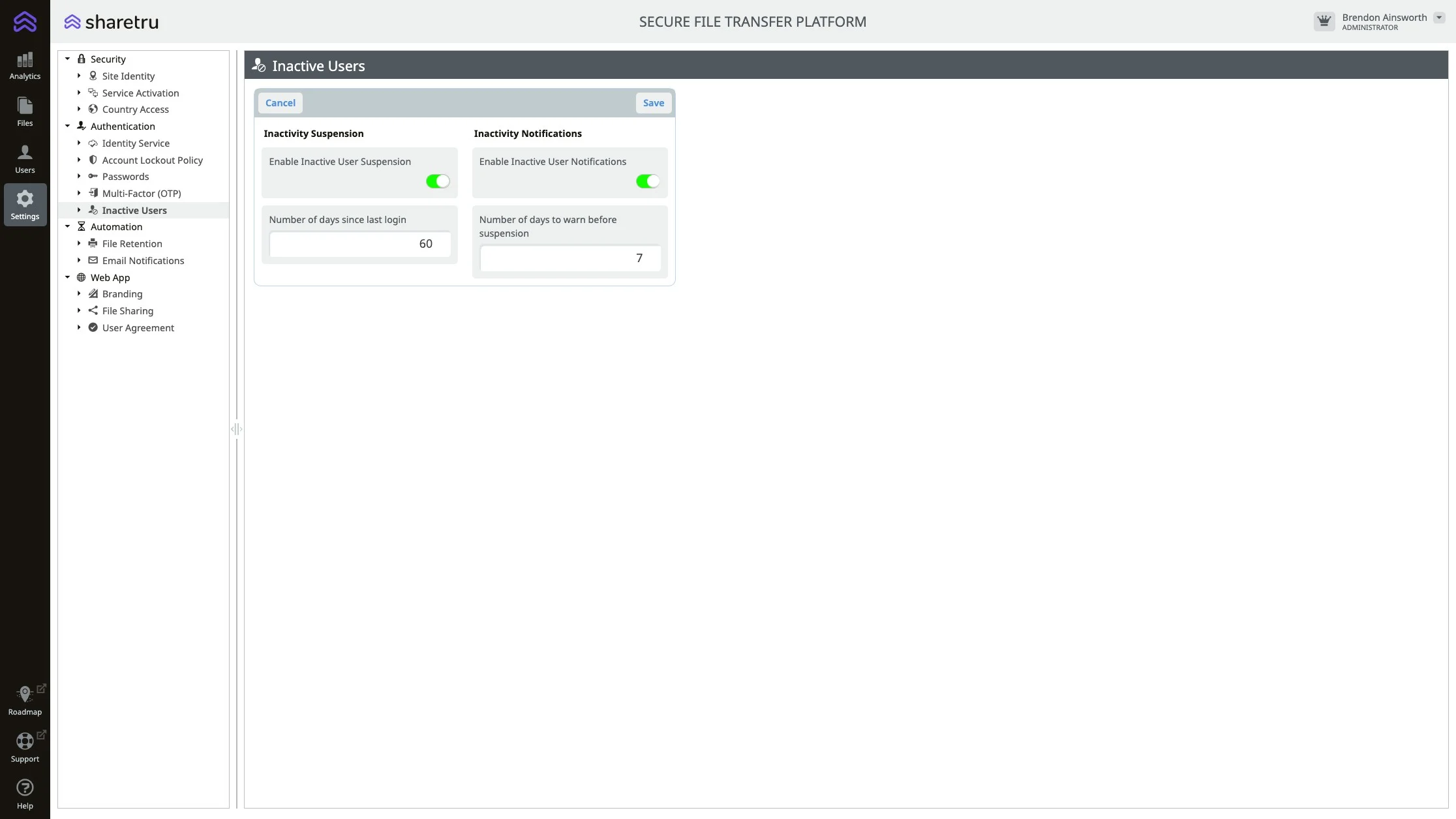
Task: Go to Files in the sidebar
Action: [x=25, y=112]
